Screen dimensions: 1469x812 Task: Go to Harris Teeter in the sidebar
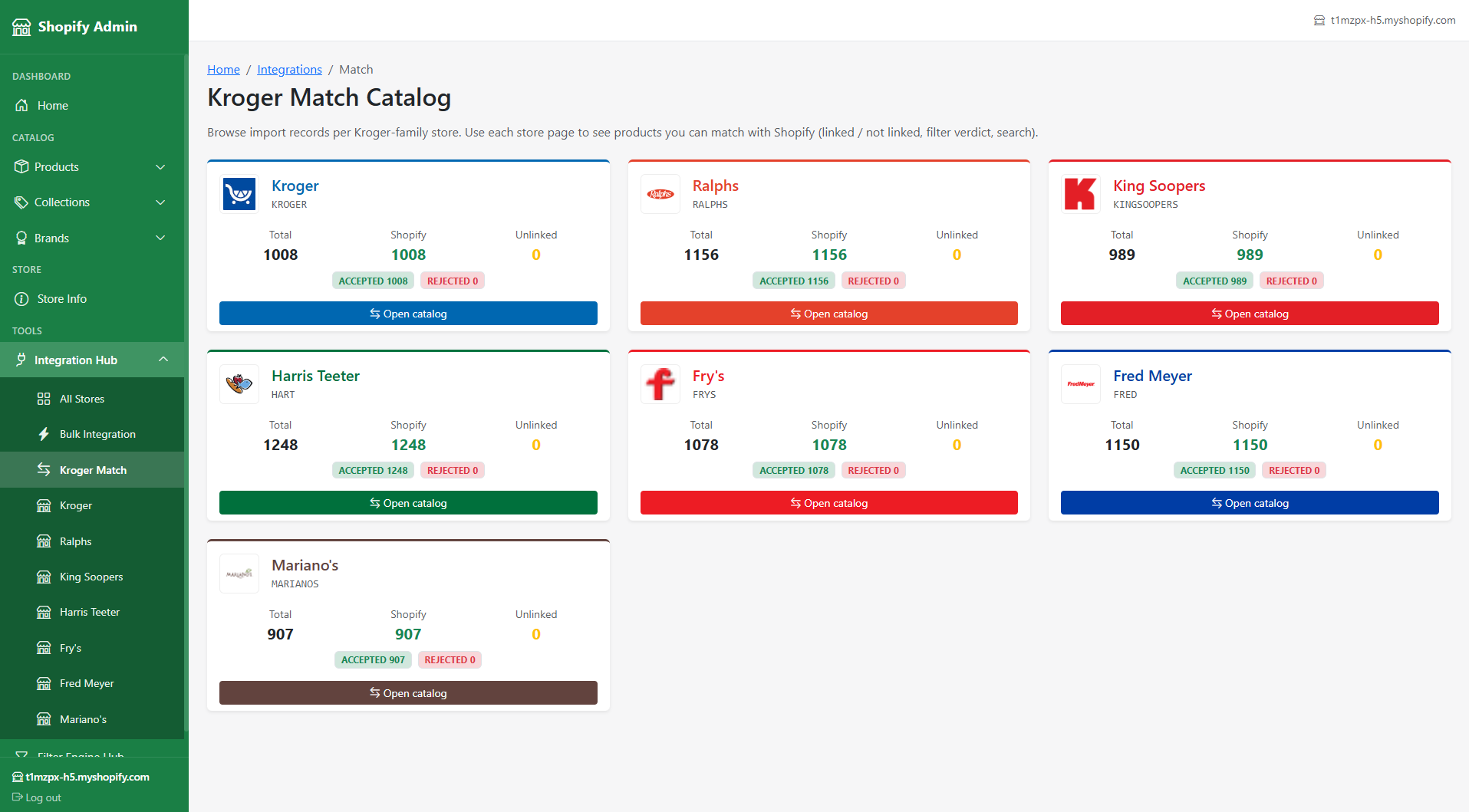coord(92,612)
